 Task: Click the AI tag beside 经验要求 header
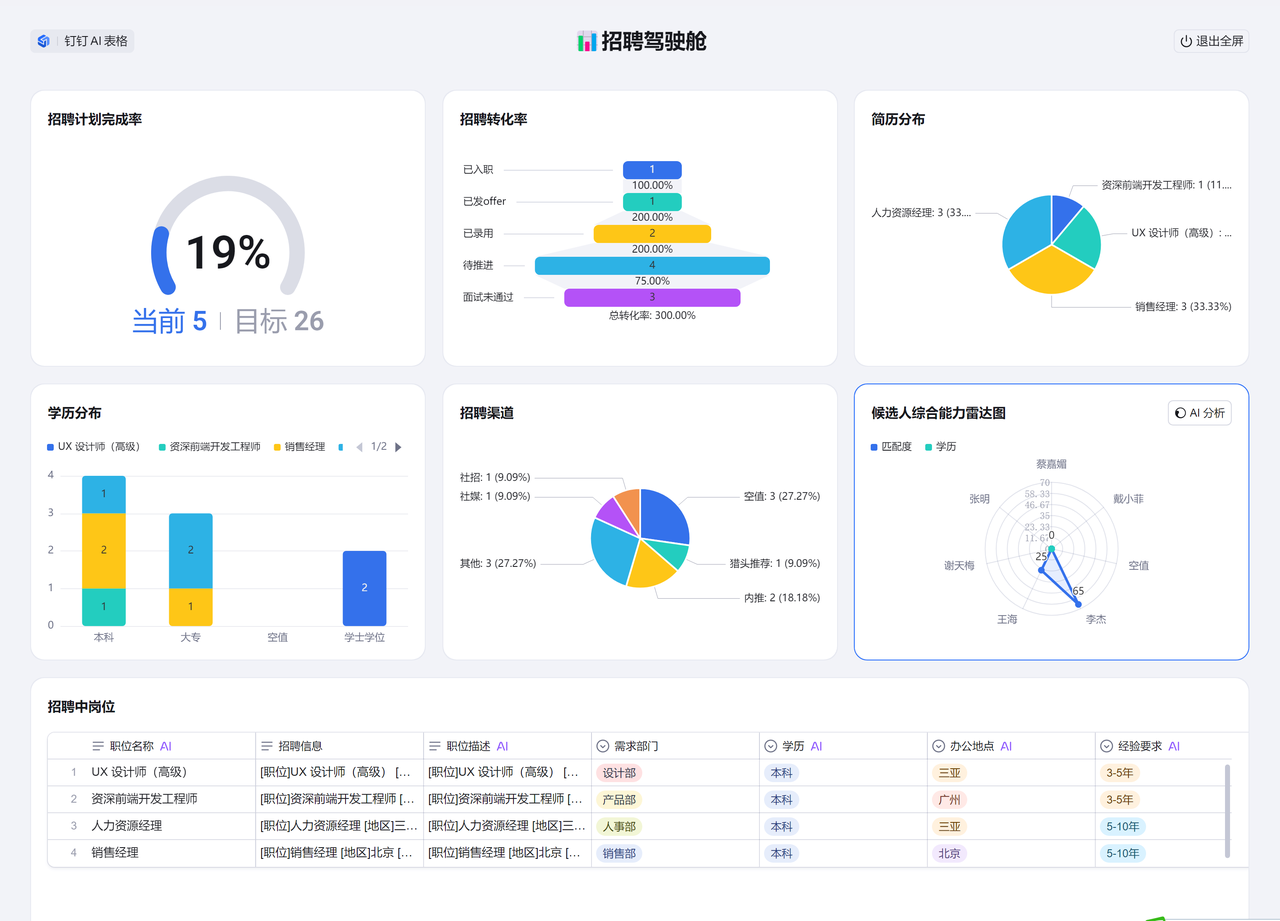pos(1174,746)
